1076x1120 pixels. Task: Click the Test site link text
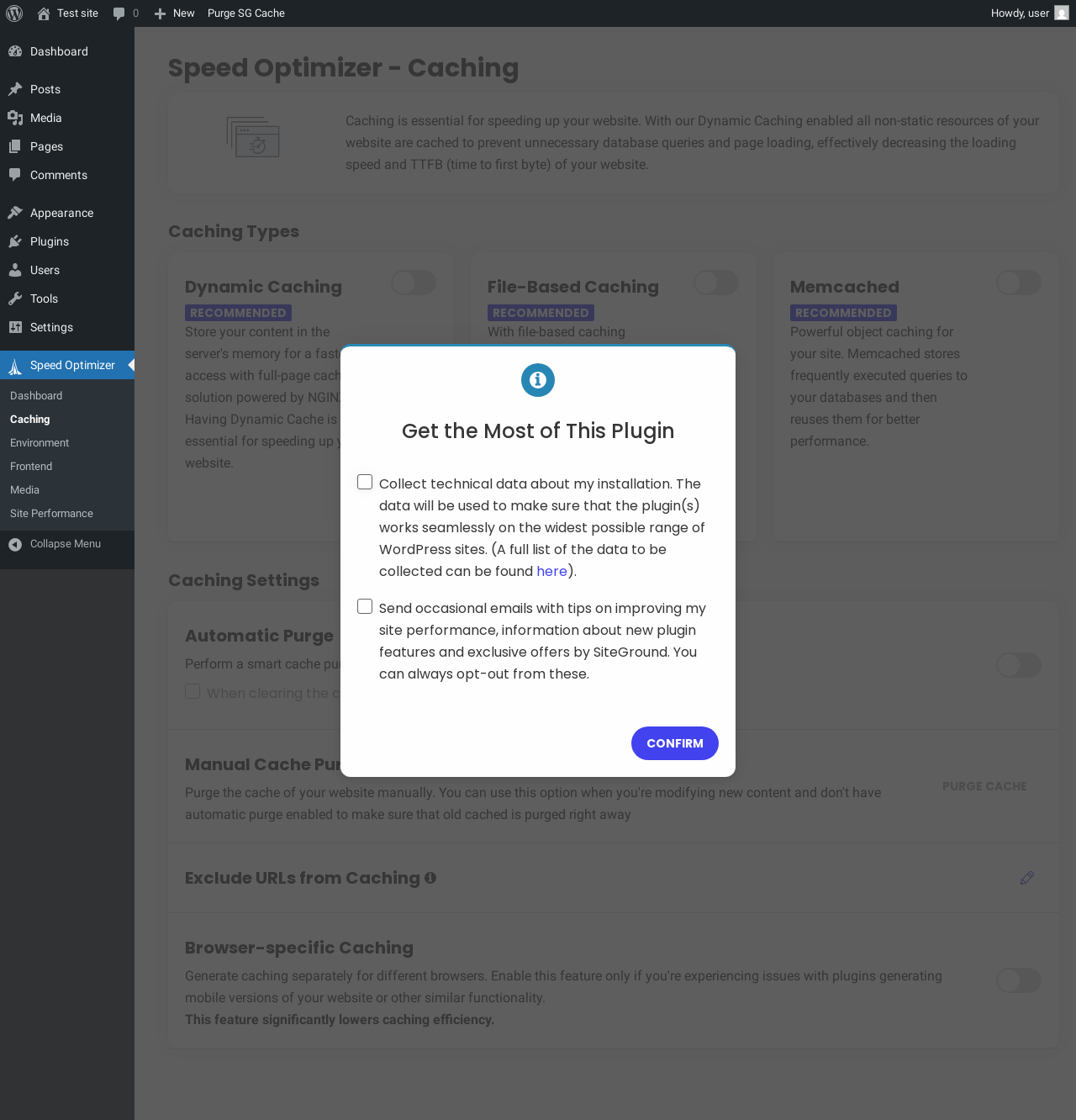coord(77,13)
